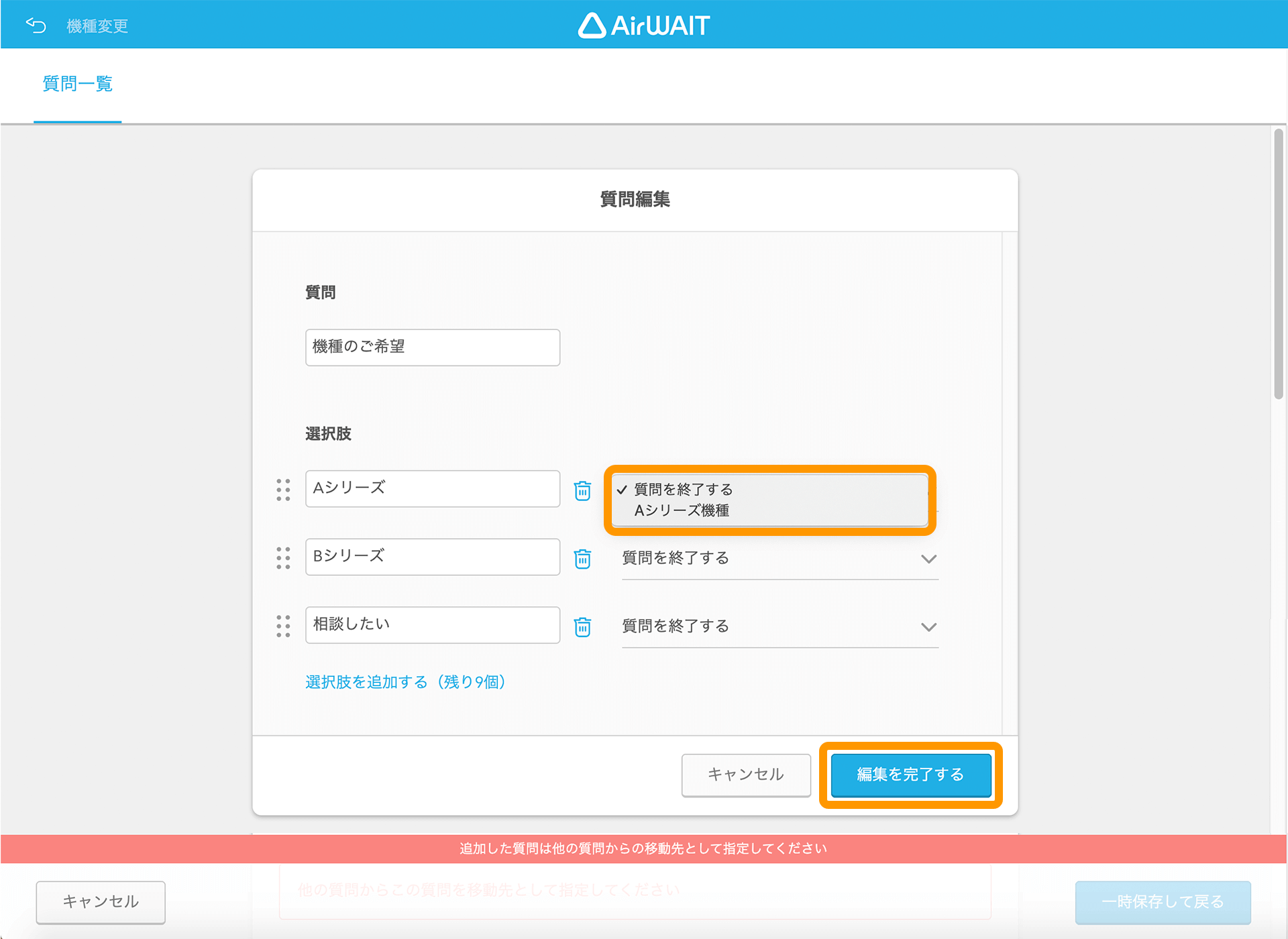Screen dimensions: 1288x939
Task: Click キャンセル button in the edit dialog
Action: point(746,775)
